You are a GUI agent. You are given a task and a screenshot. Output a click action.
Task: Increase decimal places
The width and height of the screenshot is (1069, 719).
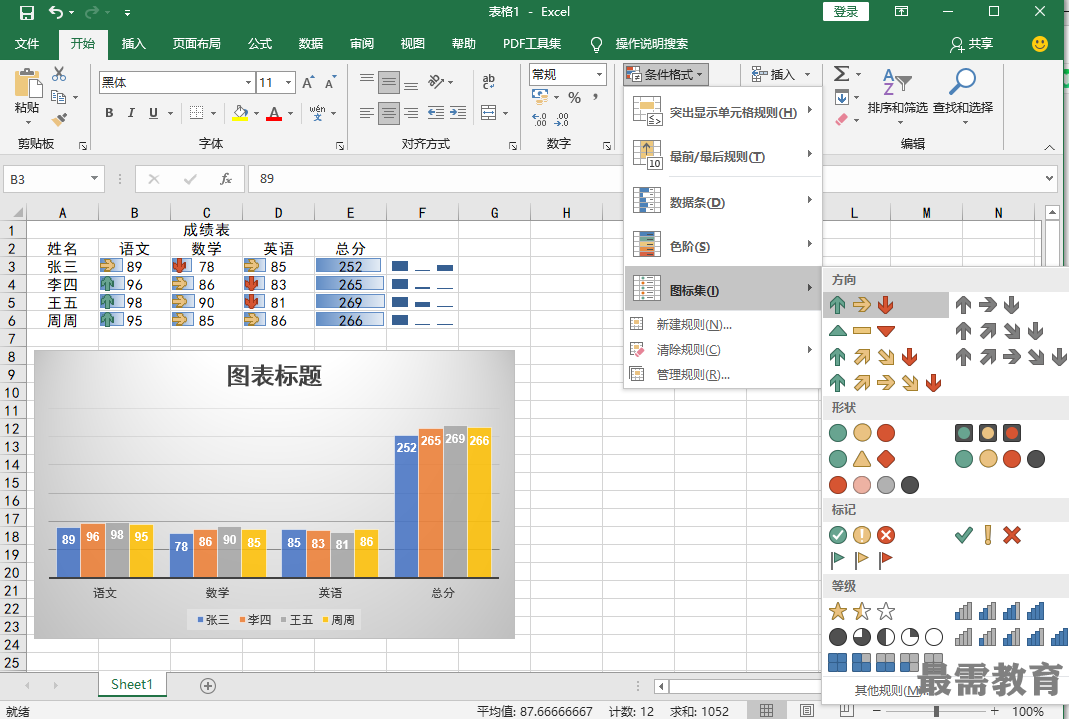540,120
